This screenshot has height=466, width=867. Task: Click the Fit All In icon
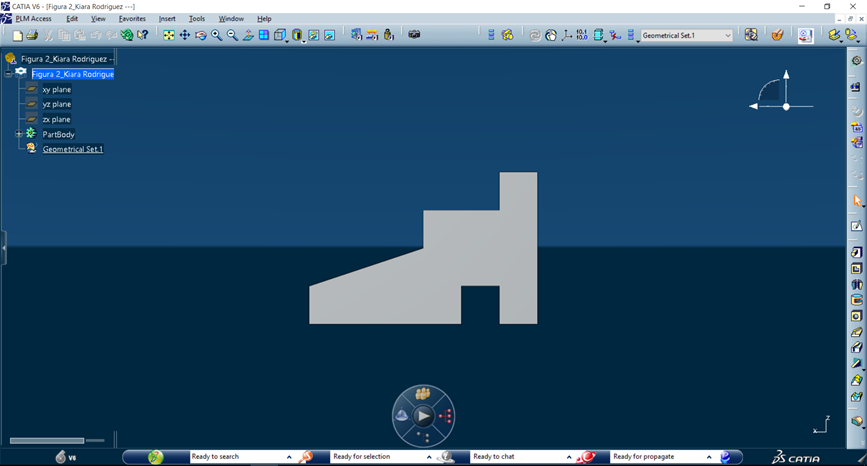coord(169,35)
